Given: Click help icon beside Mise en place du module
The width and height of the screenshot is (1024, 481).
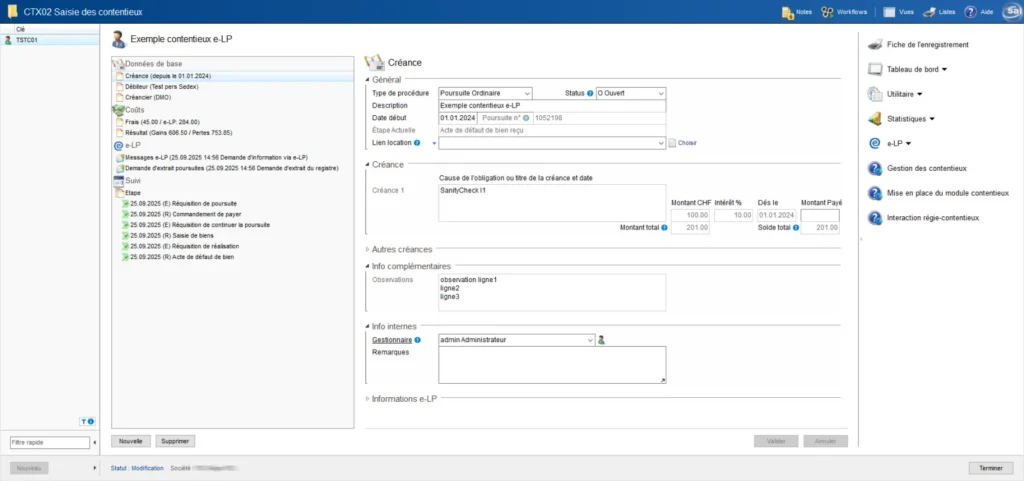Looking at the screenshot, I should [x=874, y=193].
